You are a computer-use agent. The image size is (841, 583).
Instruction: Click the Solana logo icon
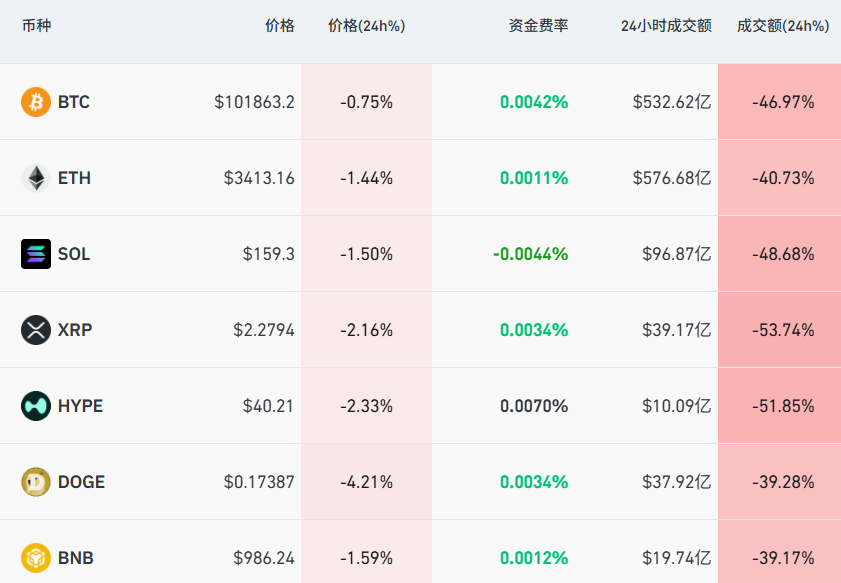[36, 254]
